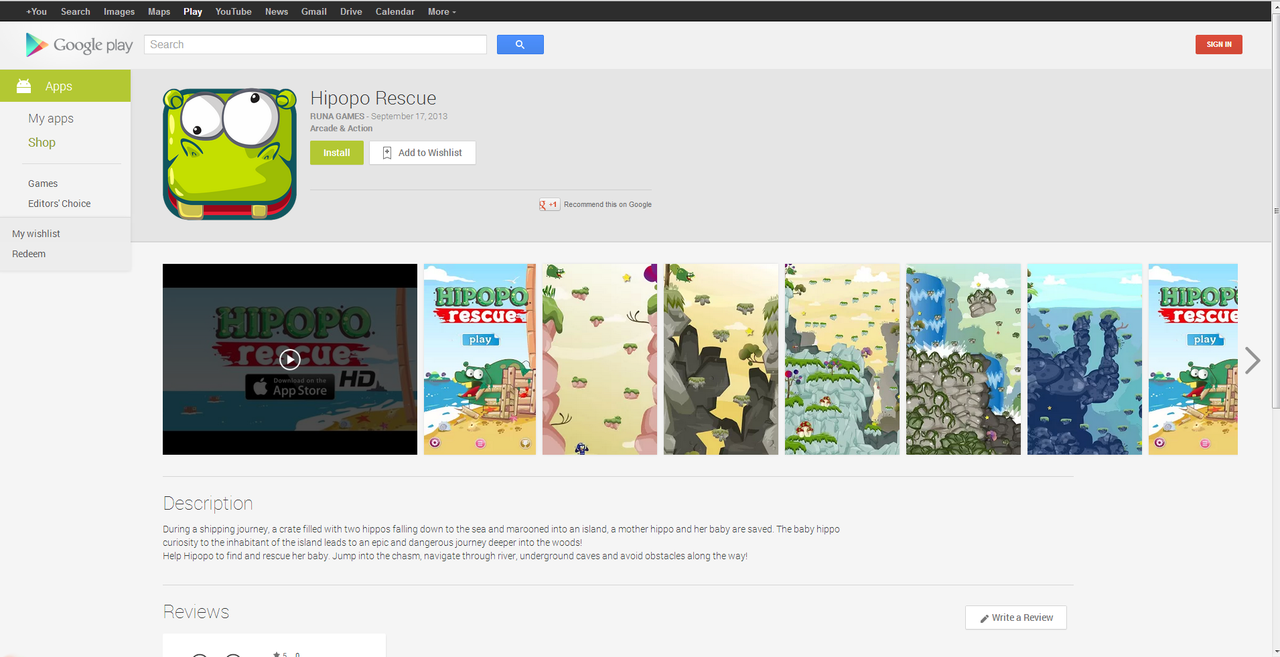
Task: Click the blue search magnifier button
Action: (x=520, y=45)
